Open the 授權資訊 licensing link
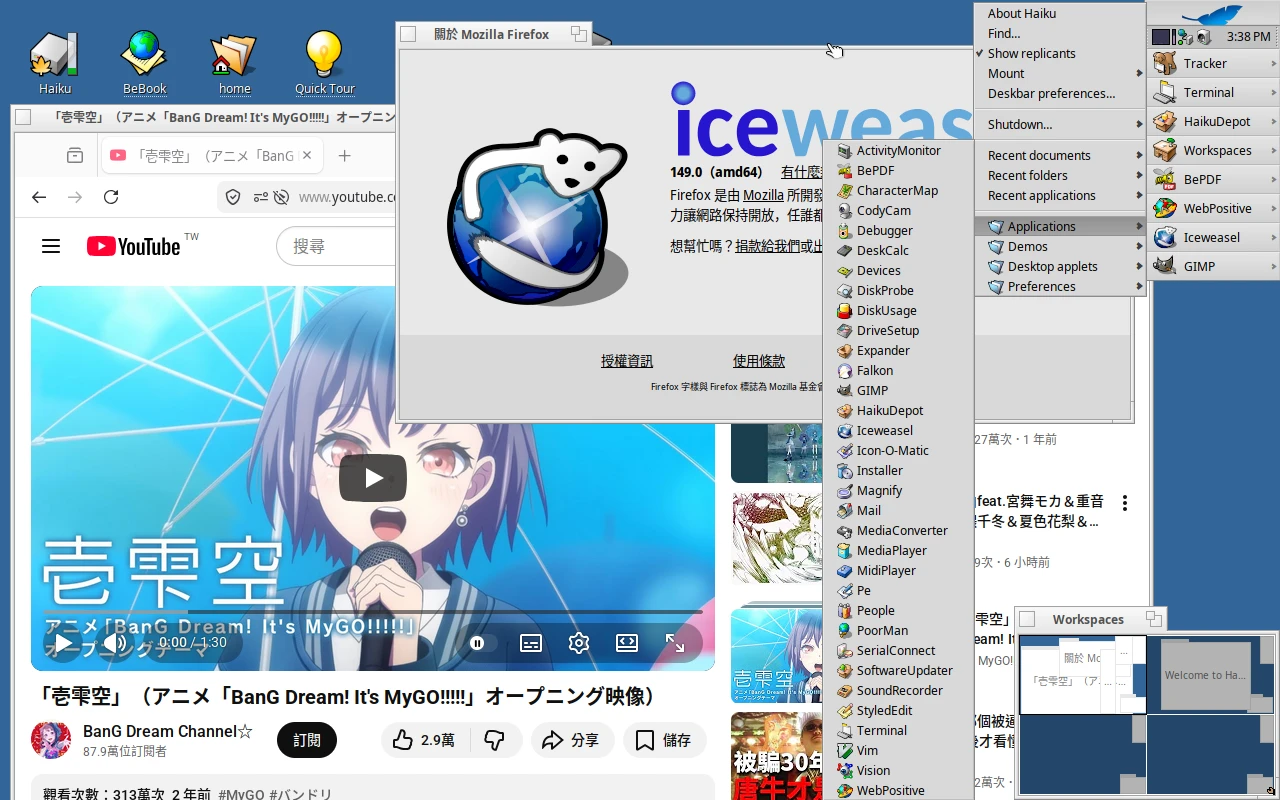 627,361
